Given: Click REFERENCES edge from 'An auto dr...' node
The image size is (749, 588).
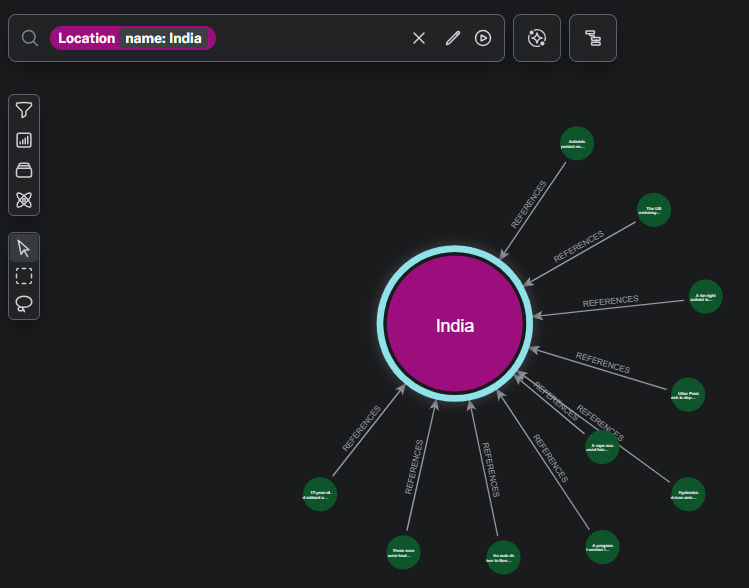Looking at the screenshot, I should click(491, 470).
